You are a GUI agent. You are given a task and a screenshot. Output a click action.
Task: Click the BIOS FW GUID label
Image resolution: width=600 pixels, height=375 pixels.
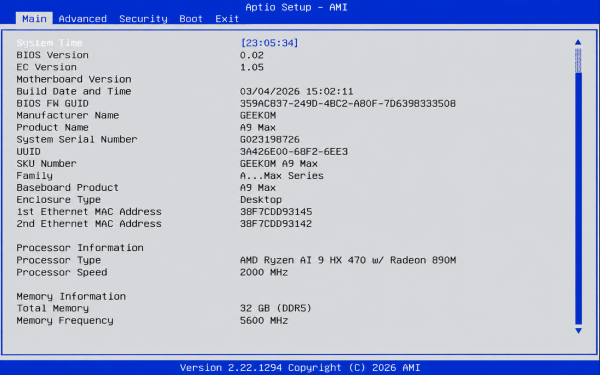click(x=52, y=103)
